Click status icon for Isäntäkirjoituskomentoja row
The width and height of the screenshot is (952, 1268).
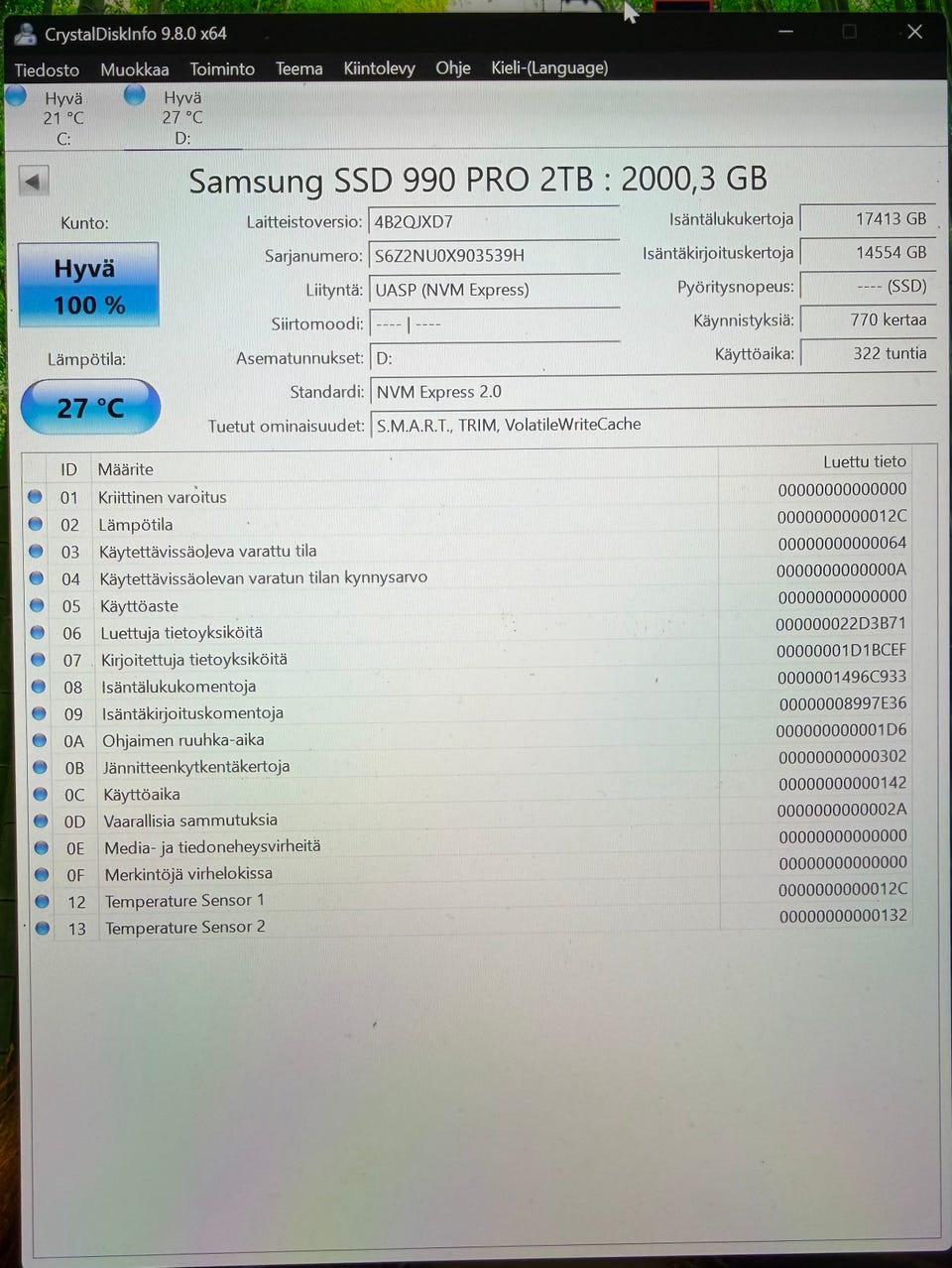coord(39,712)
